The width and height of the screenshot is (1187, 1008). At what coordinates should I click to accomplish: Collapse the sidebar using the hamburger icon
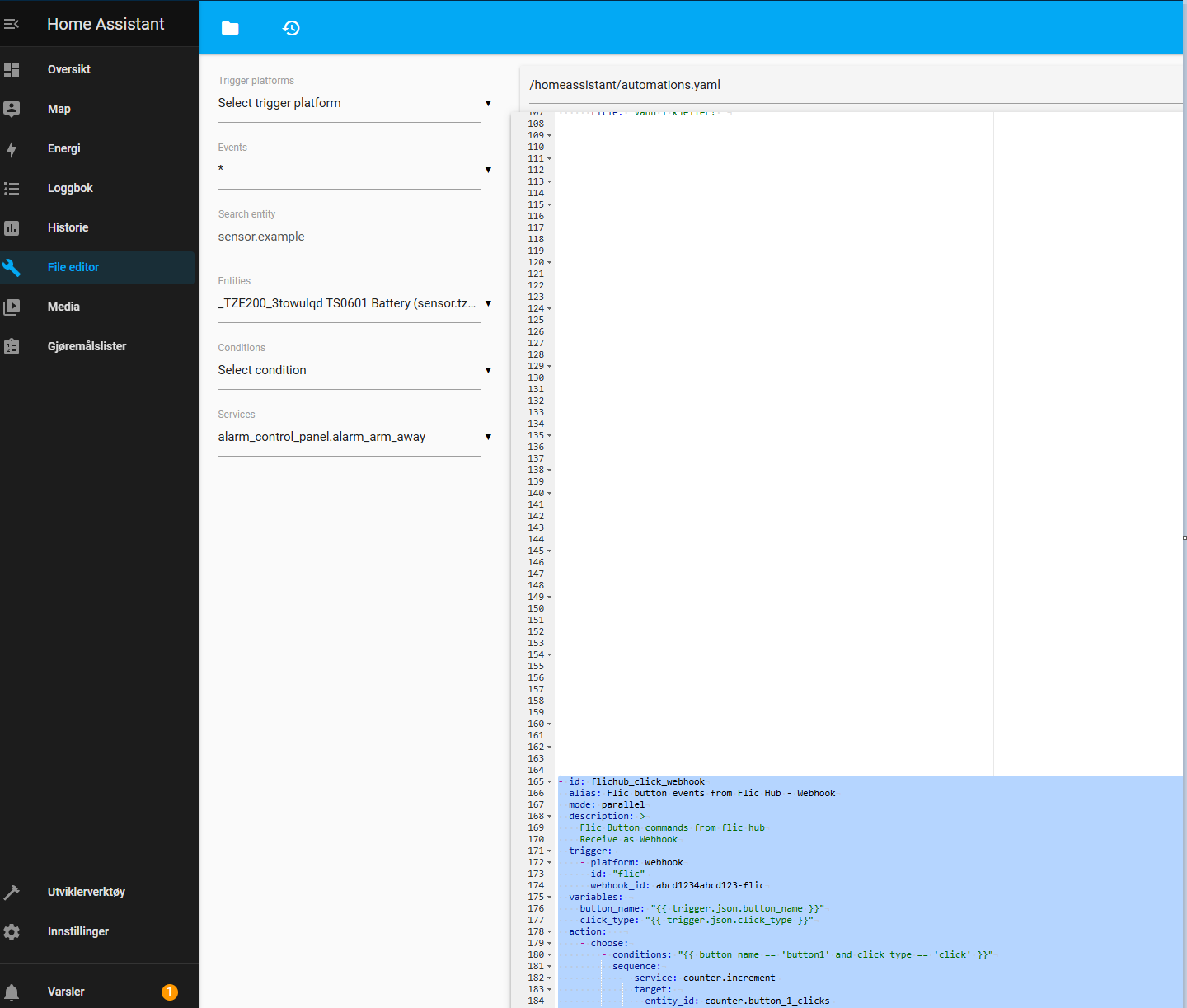(x=12, y=24)
